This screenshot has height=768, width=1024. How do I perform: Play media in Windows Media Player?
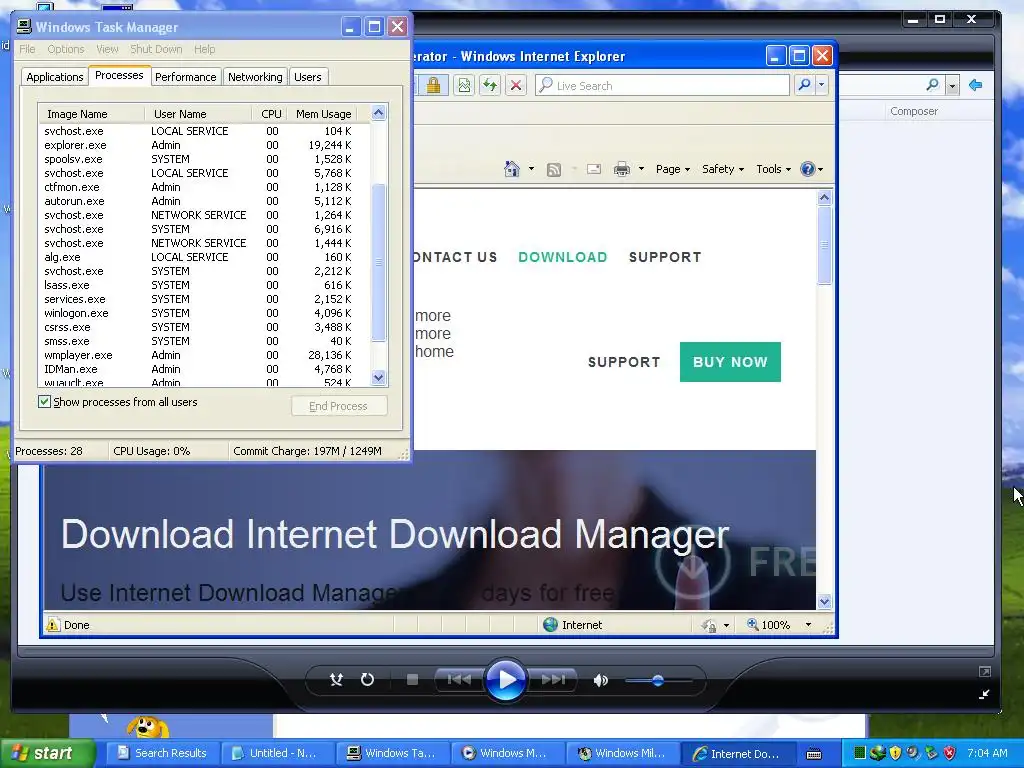point(505,680)
